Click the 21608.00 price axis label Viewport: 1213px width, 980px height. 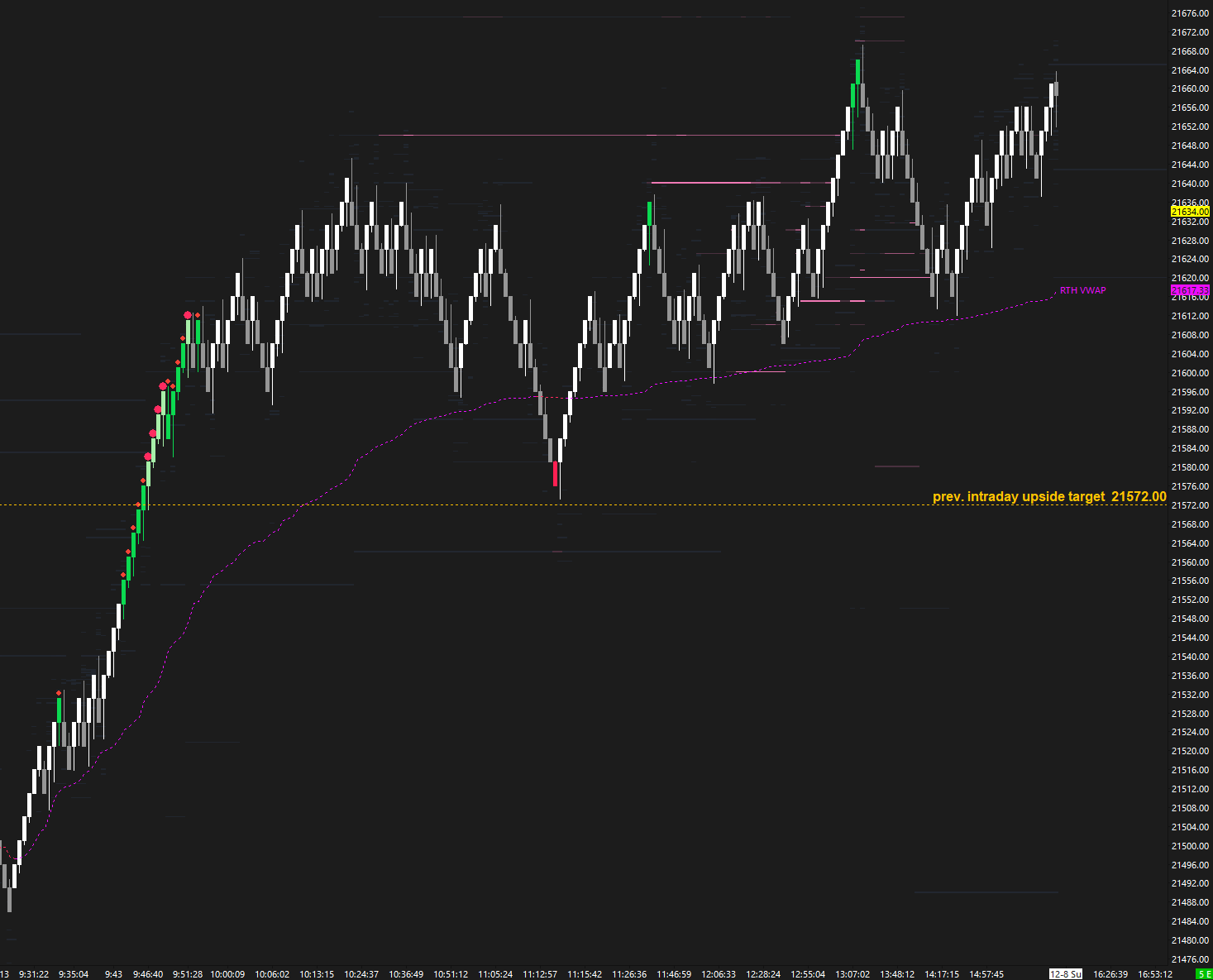tap(1190, 335)
